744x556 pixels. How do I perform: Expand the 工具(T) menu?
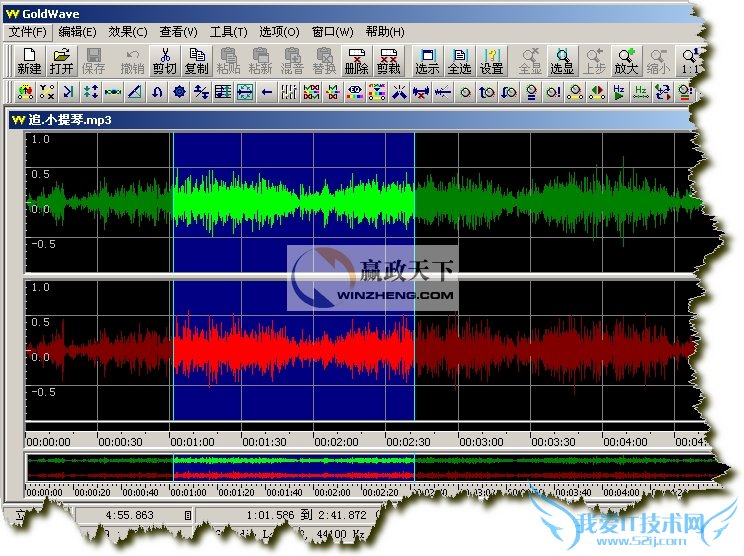click(x=229, y=32)
